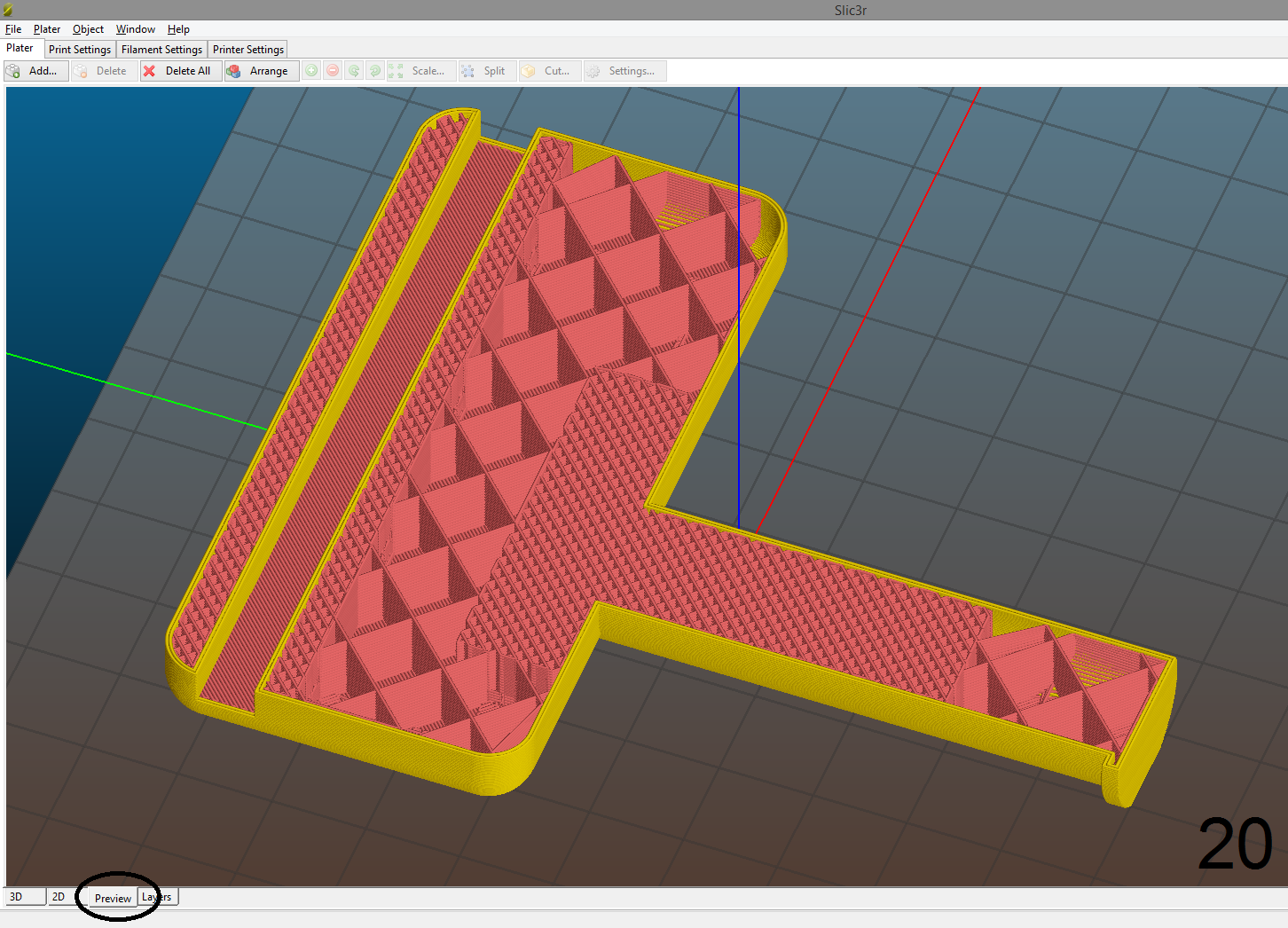Select the rotate counterclockwise icon

pyautogui.click(x=354, y=70)
